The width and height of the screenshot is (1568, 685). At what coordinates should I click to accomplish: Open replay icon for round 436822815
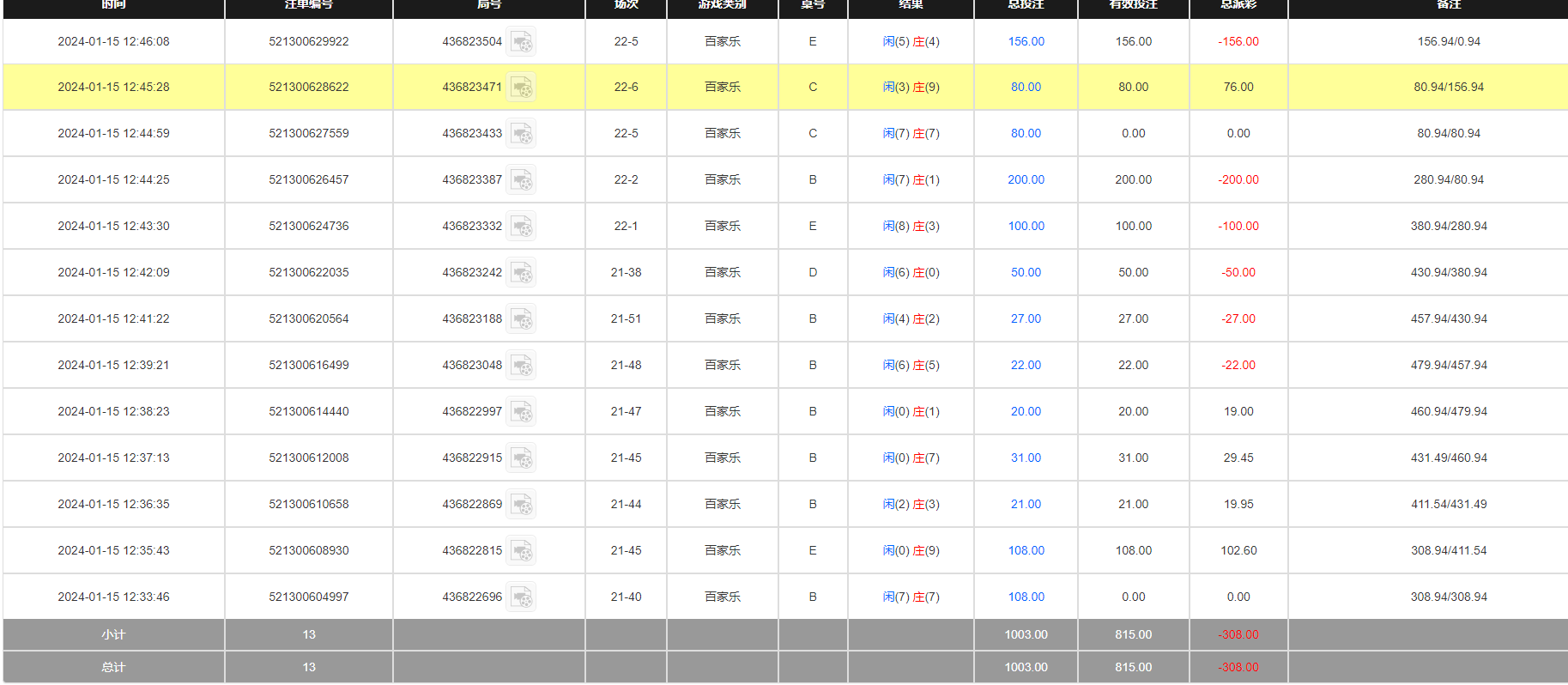click(521, 551)
